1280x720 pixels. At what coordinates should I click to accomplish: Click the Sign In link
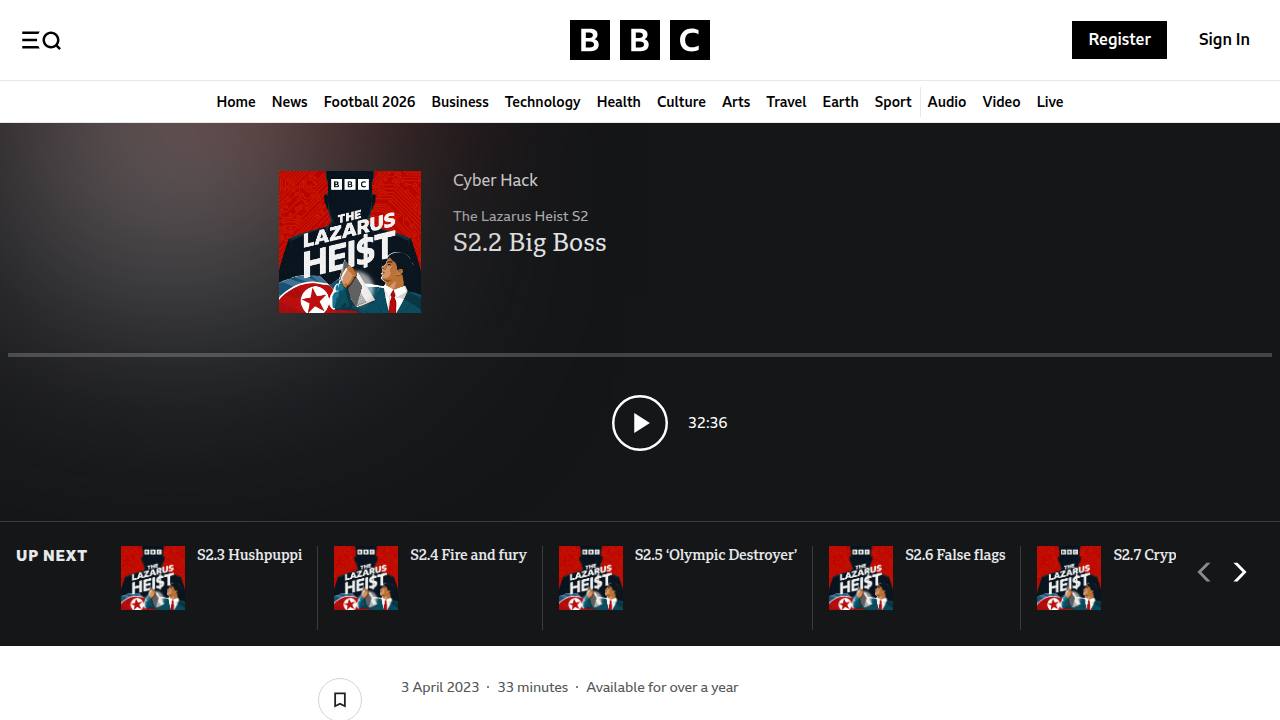(1224, 40)
